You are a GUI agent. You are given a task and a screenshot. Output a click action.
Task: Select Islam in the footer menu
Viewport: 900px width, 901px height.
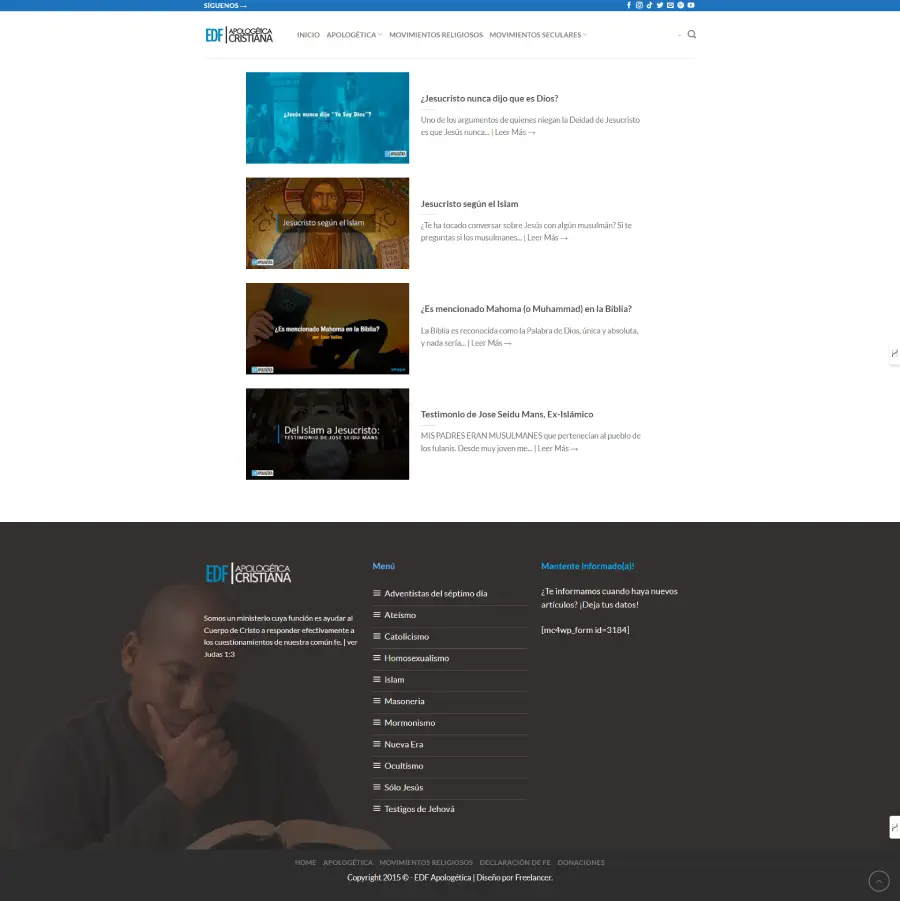(394, 680)
